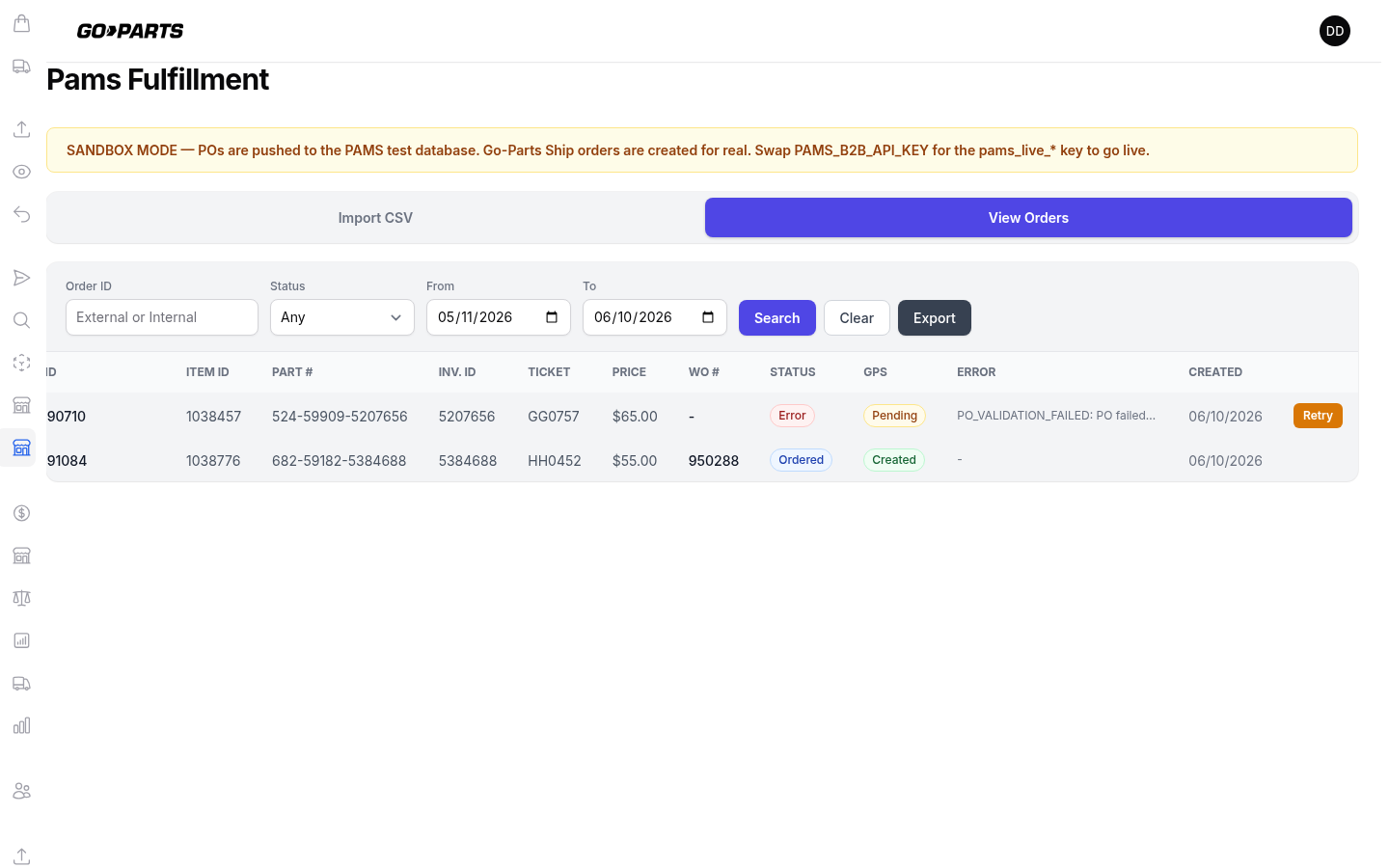Switch to the Import CSV tab
Screen dimensions: 1389x868
click(375, 218)
